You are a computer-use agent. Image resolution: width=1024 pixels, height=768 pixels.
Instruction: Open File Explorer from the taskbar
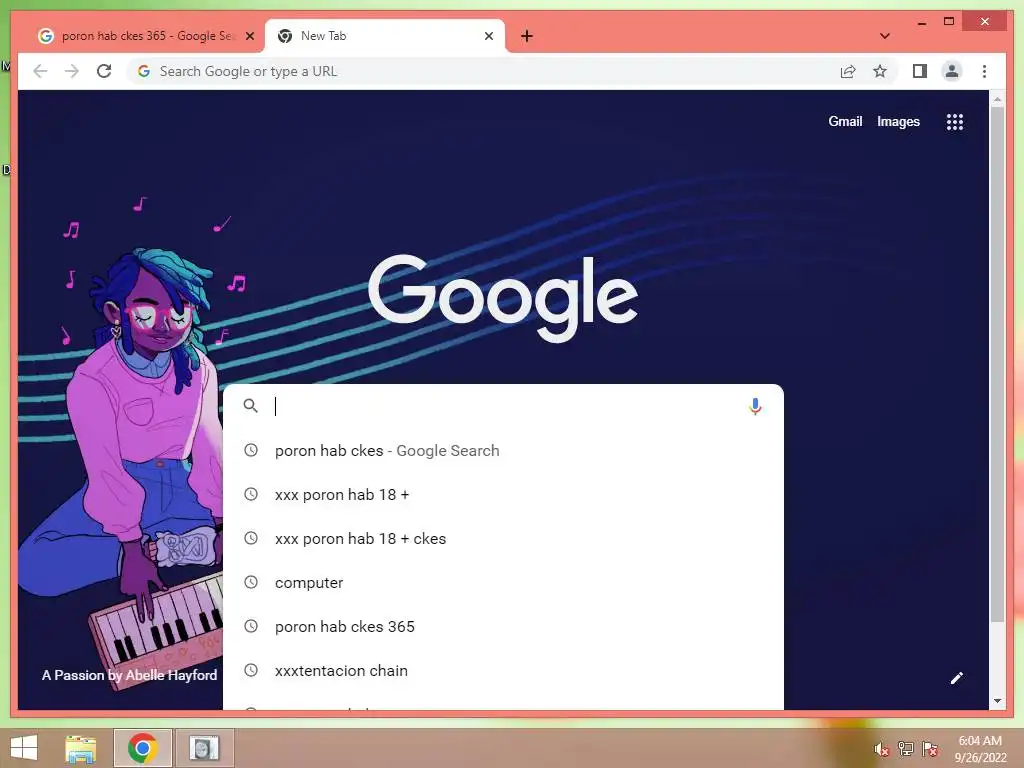[80, 748]
